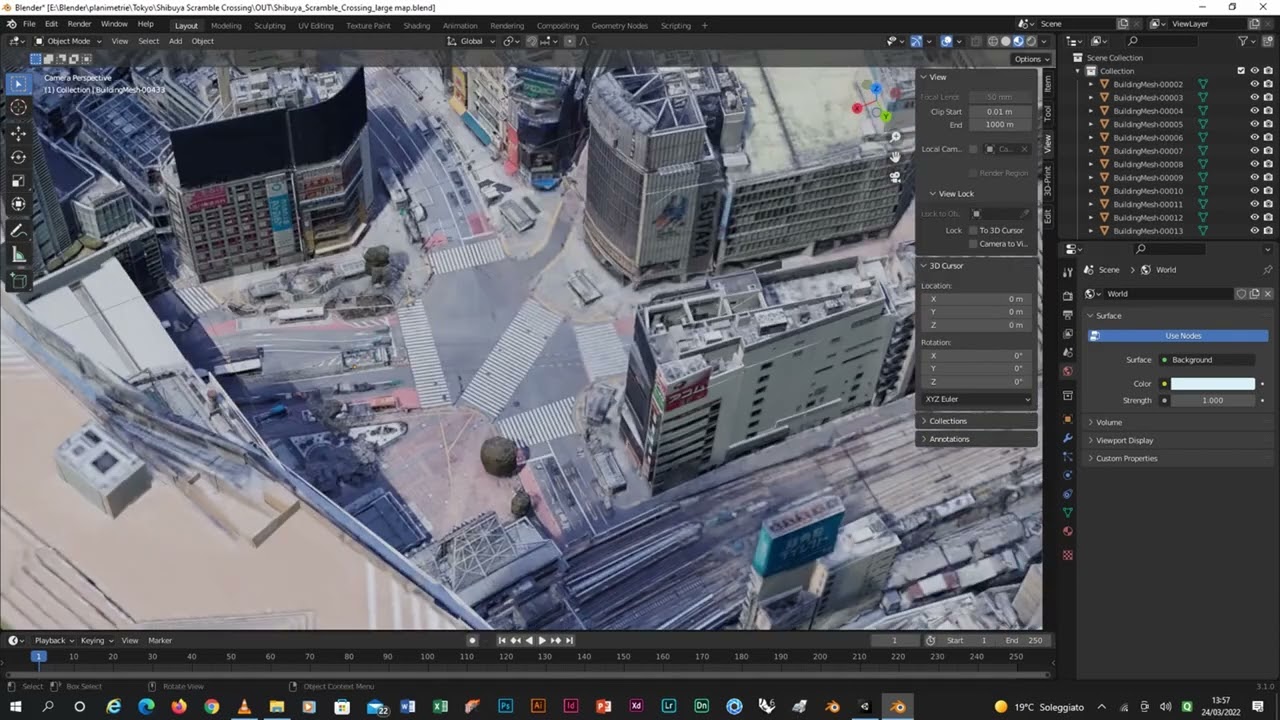The image size is (1280, 720).
Task: Expand the Annotations panel in sidebar
Action: (948, 439)
